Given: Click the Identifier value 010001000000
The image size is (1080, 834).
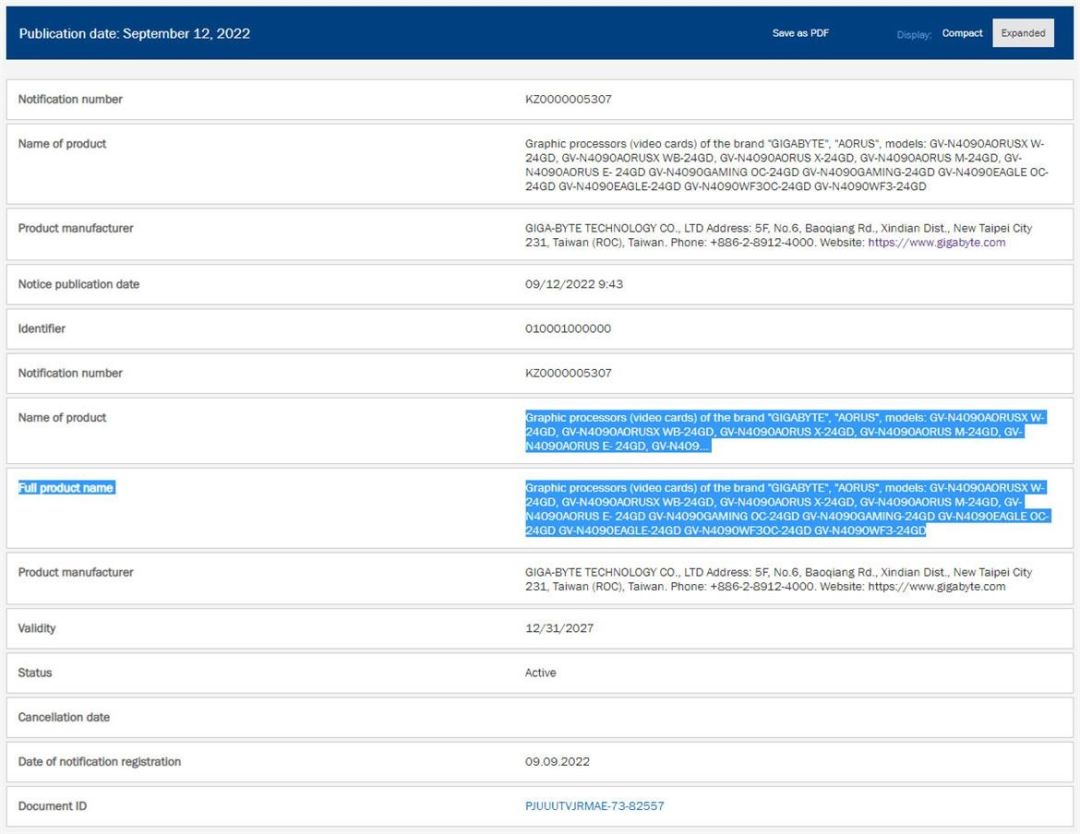Looking at the screenshot, I should pos(568,329).
